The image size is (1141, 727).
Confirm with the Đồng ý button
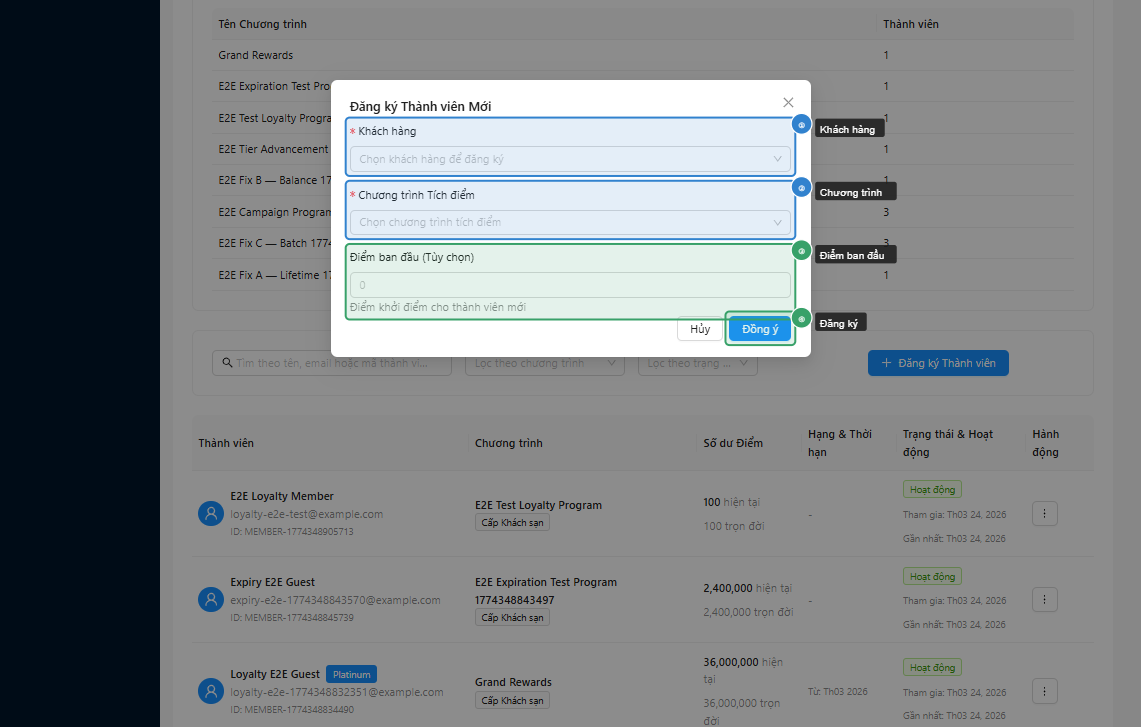[760, 329]
